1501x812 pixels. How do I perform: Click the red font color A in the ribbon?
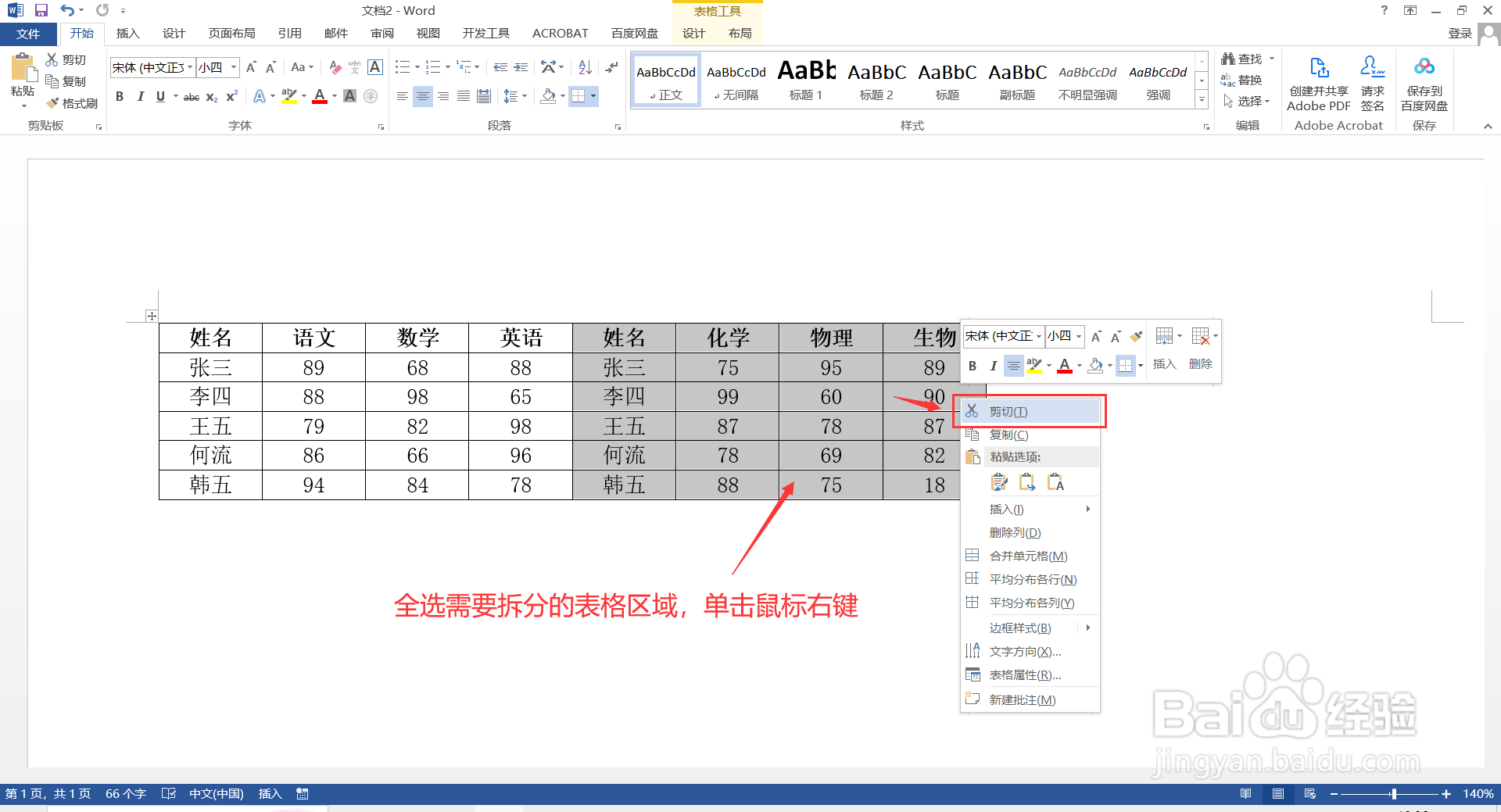click(x=319, y=96)
